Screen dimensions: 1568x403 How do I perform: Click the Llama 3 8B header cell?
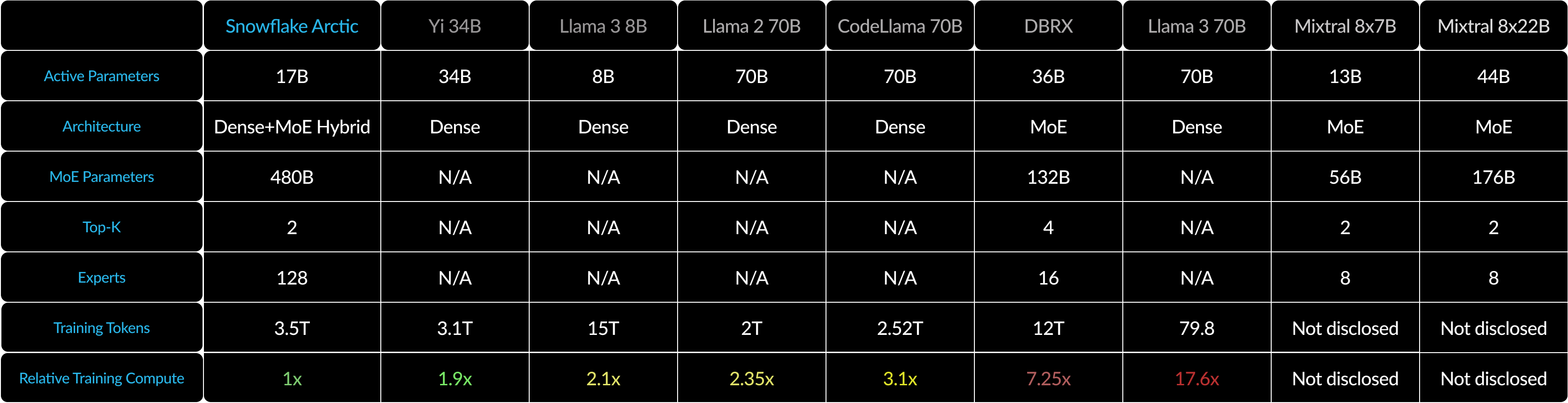(x=603, y=26)
